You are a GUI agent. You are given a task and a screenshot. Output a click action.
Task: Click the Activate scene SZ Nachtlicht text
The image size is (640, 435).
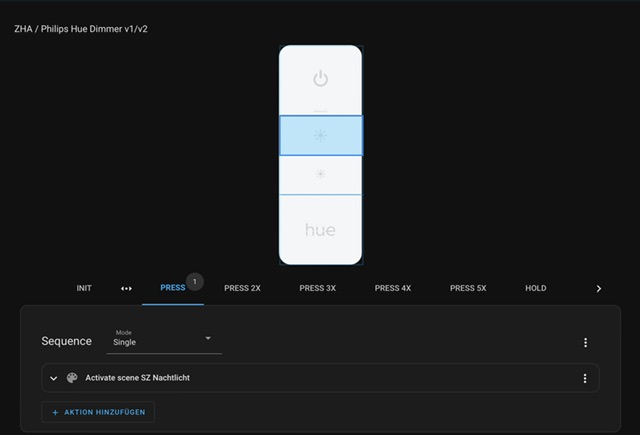click(138, 378)
